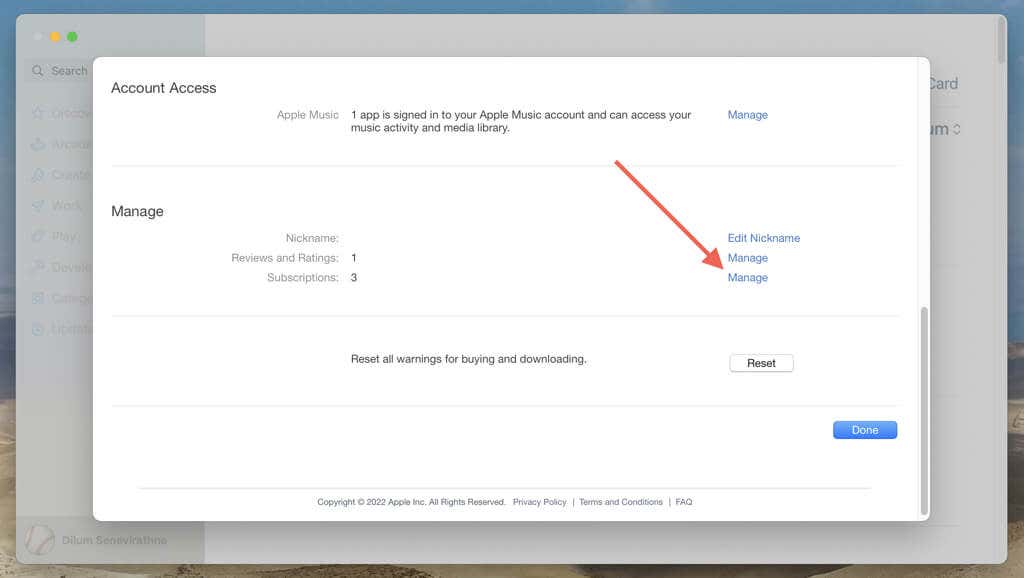Open Arcade from the sidebar
Image resolution: width=1024 pixels, height=578 pixels.
62,144
